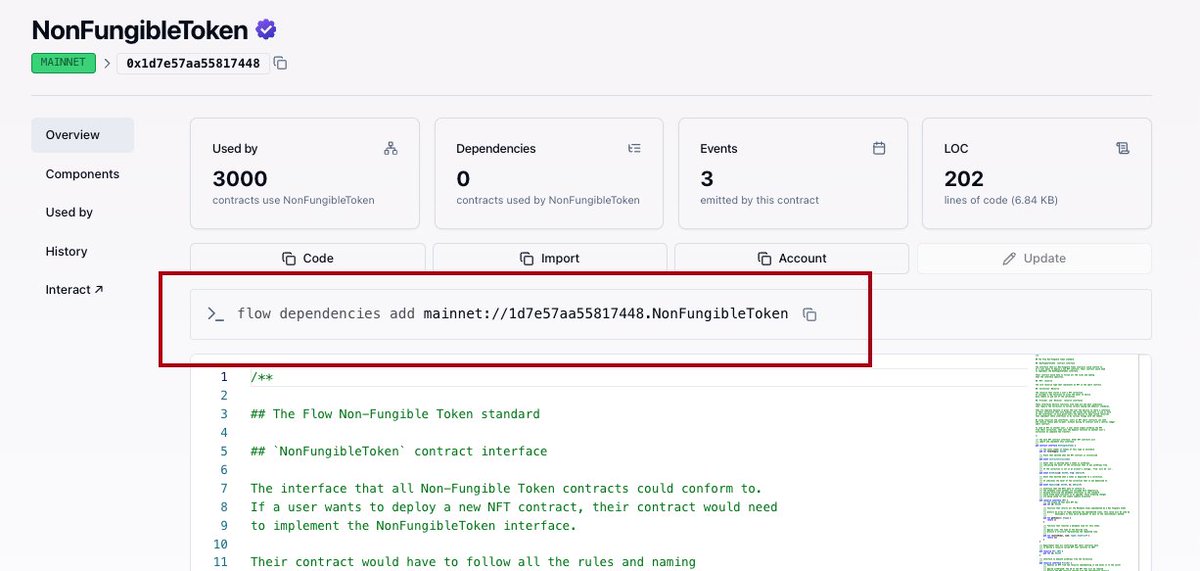Click the Dependencies list icon in card
The image size is (1200, 571).
coord(635,148)
